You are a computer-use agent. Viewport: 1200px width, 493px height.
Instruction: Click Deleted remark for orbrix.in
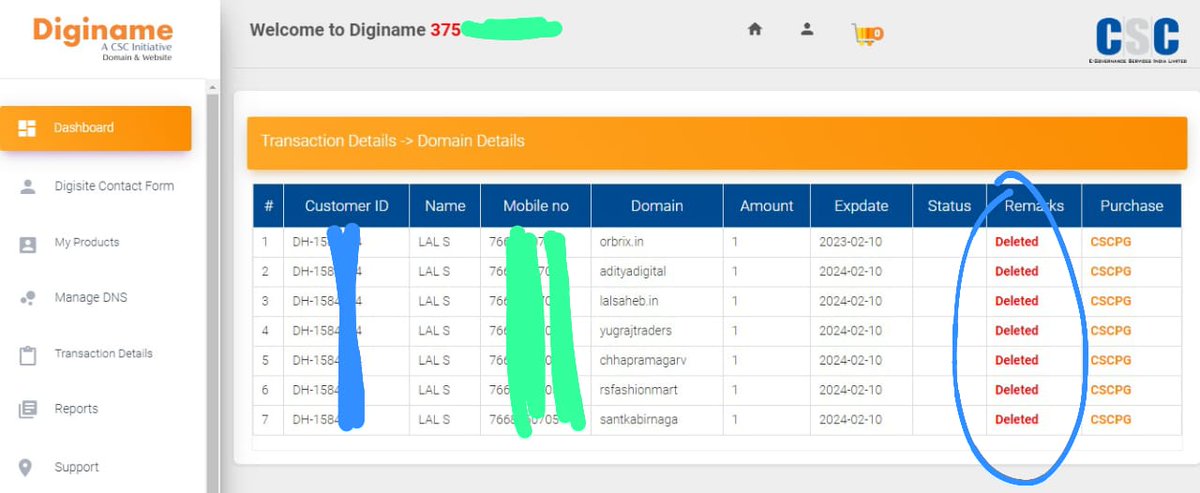point(1016,242)
